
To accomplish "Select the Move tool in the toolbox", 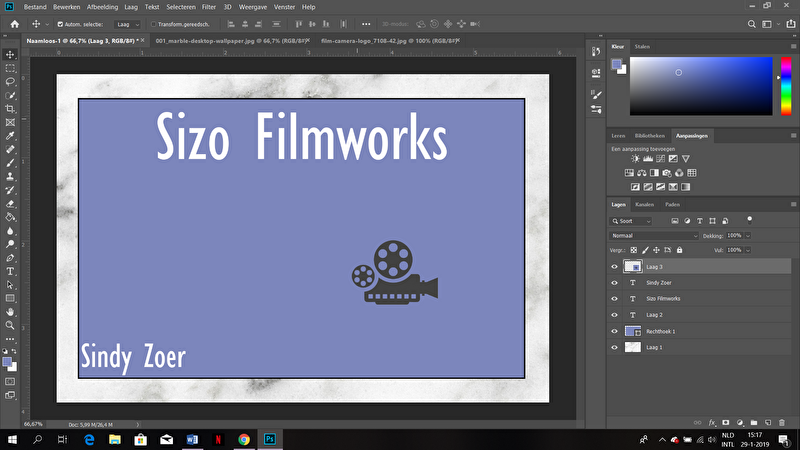I will click(11, 54).
